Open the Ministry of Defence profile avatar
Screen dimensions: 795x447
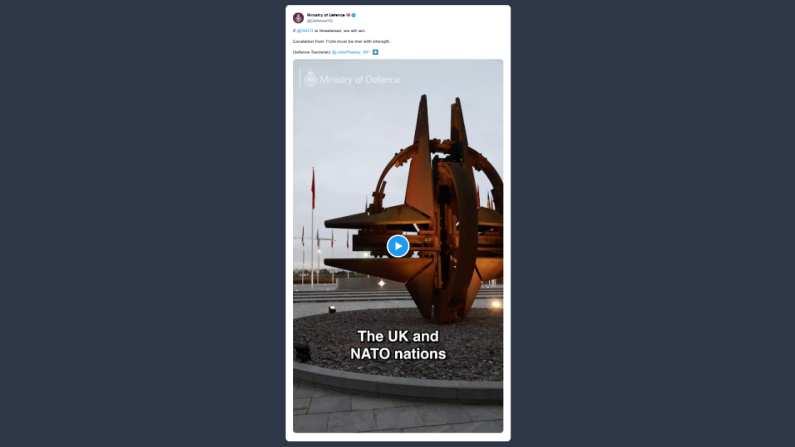tap(299, 18)
